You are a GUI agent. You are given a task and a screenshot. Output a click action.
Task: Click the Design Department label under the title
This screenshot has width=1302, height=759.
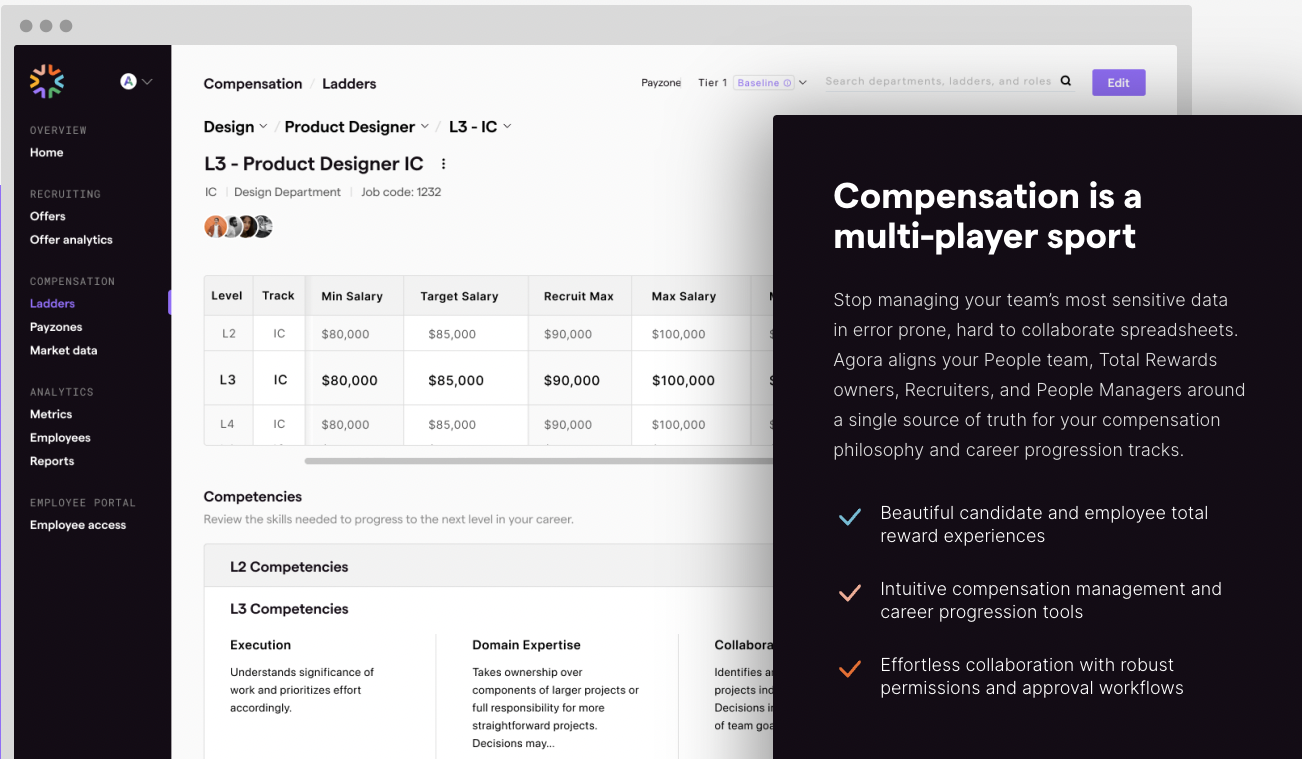pos(287,192)
